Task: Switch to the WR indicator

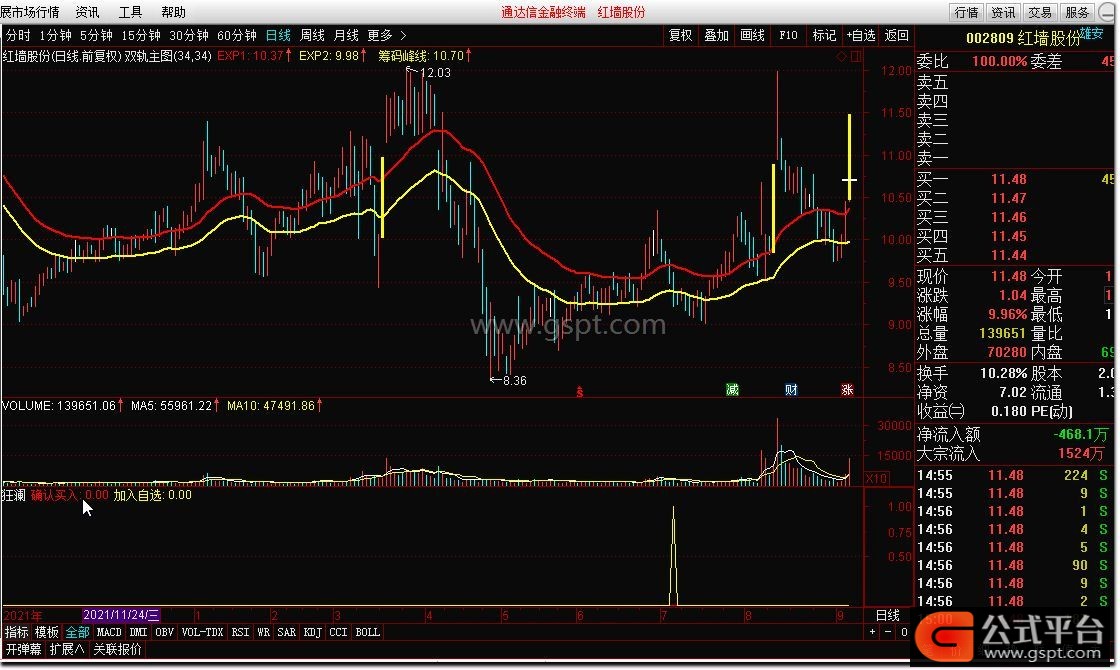Action: pos(264,632)
